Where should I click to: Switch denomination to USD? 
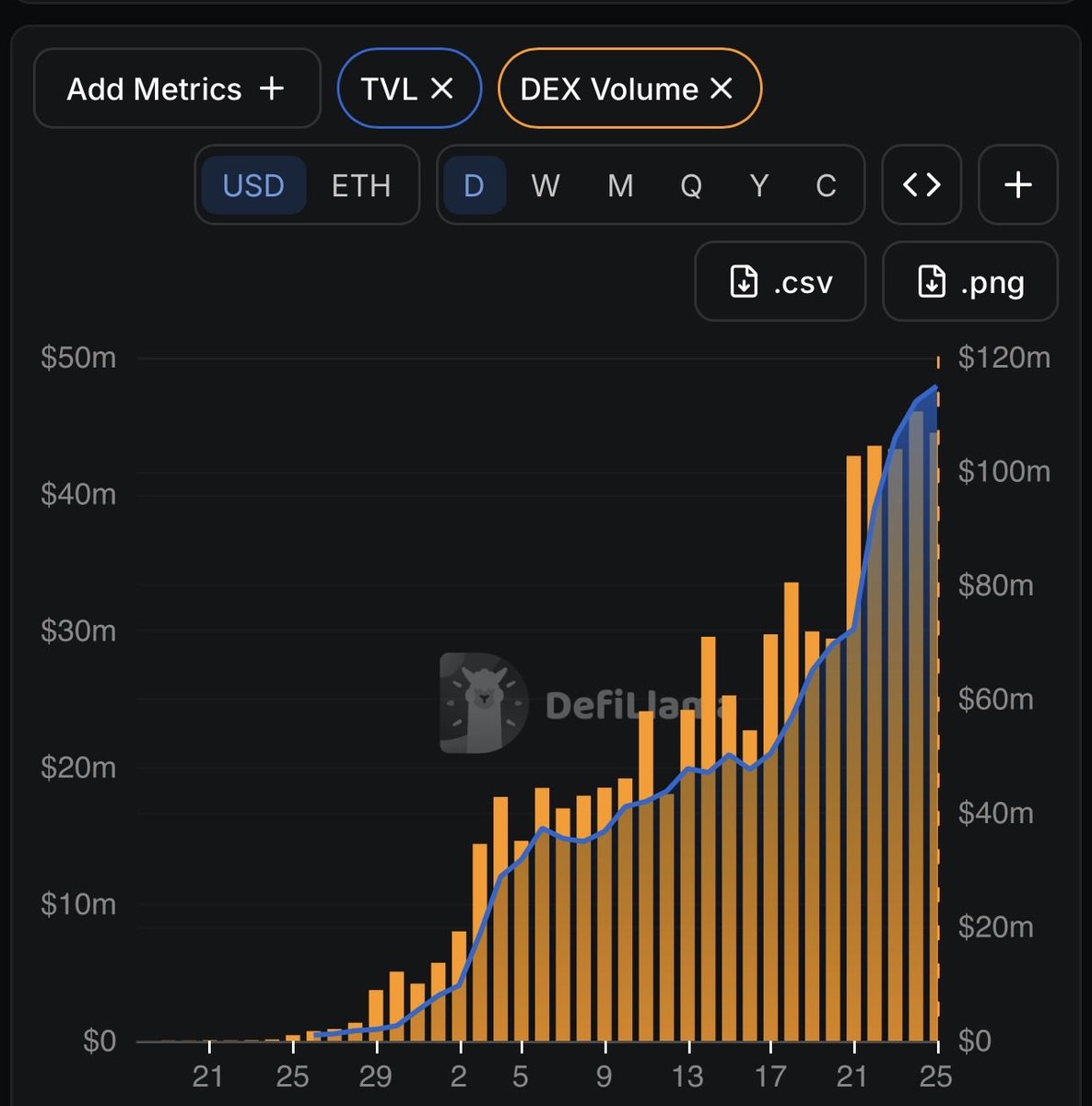pyautogui.click(x=253, y=185)
